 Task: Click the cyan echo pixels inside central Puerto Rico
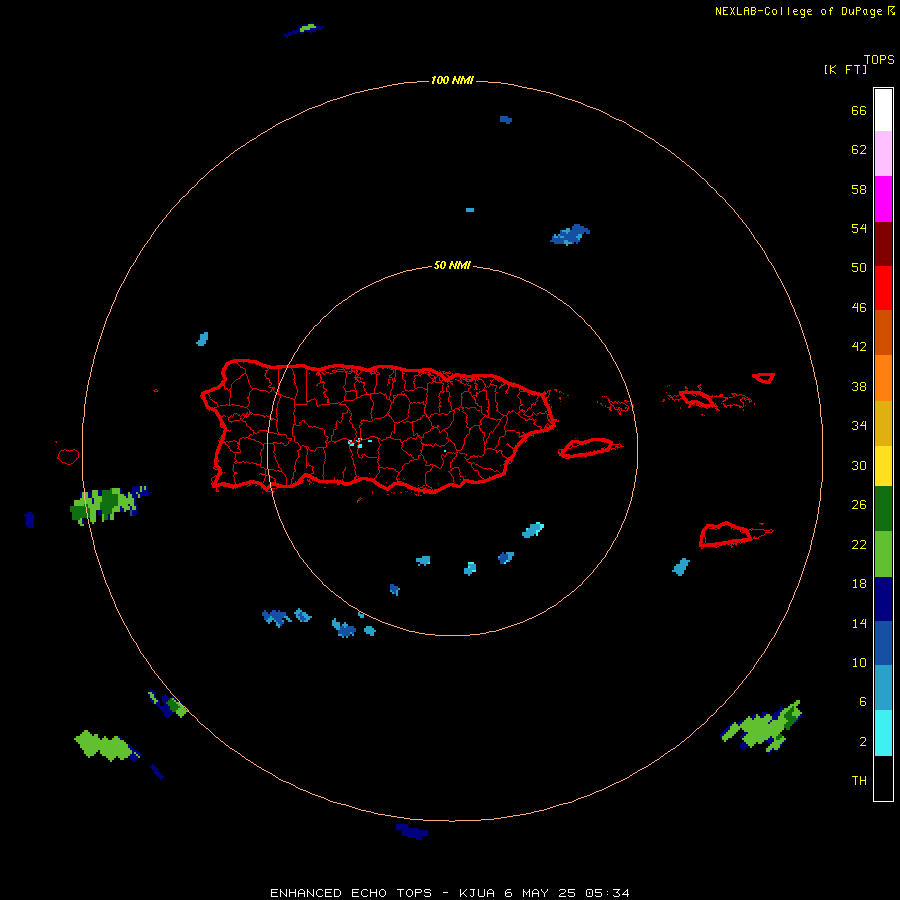(x=359, y=443)
